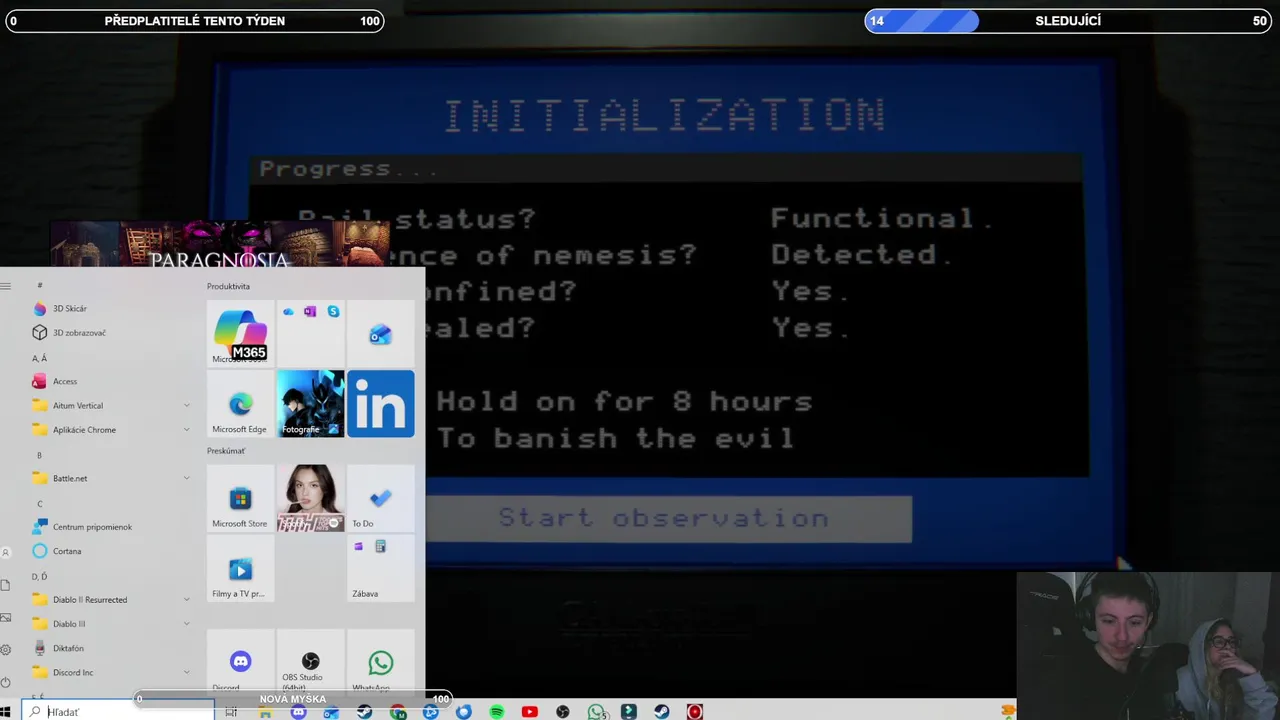Open the To Do tile
This screenshot has width=1280, height=720.
coord(380,498)
